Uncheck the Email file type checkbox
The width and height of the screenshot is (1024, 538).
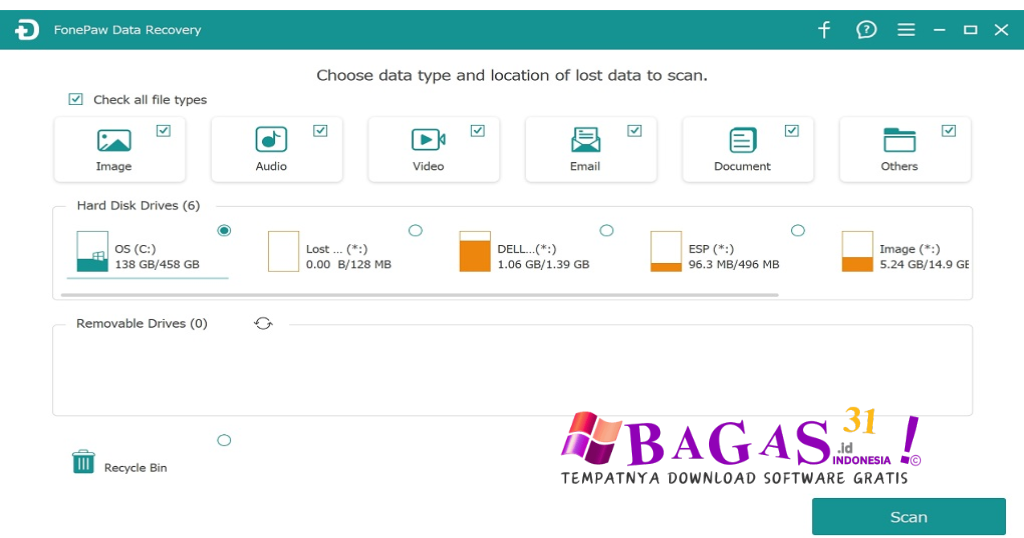[634, 131]
